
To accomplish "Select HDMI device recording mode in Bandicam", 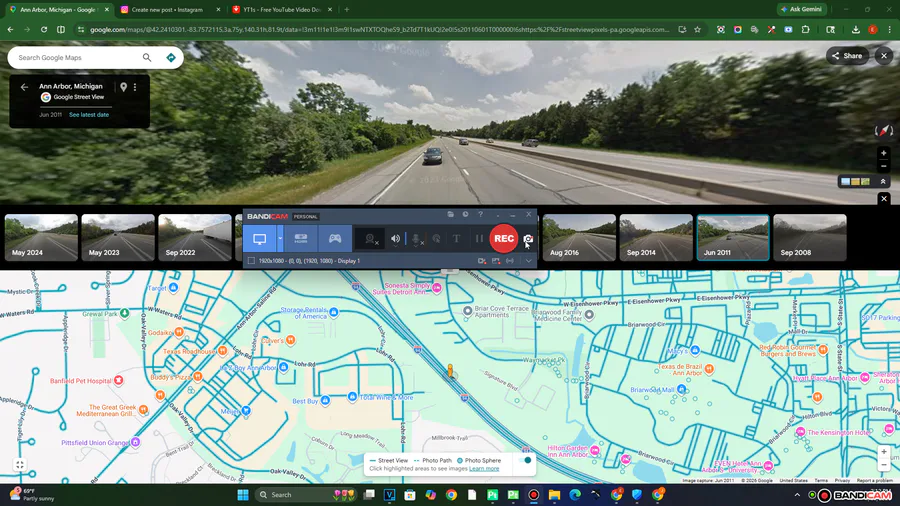I will click(301, 239).
